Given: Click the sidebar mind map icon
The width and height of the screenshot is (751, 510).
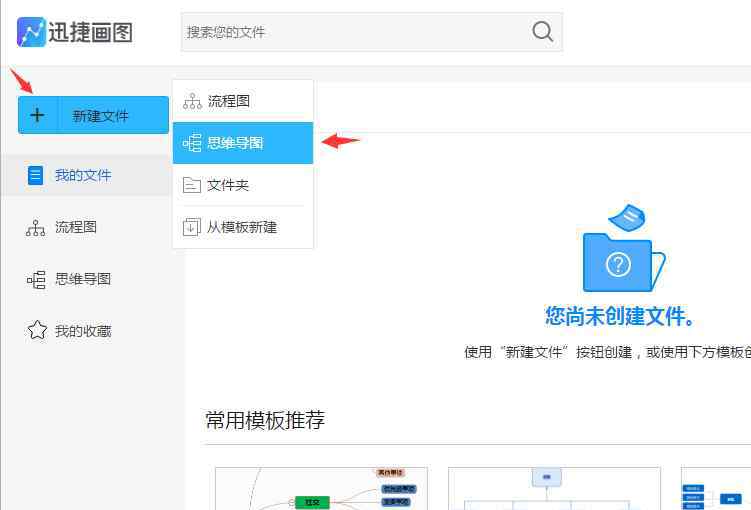Looking at the screenshot, I should (x=36, y=279).
